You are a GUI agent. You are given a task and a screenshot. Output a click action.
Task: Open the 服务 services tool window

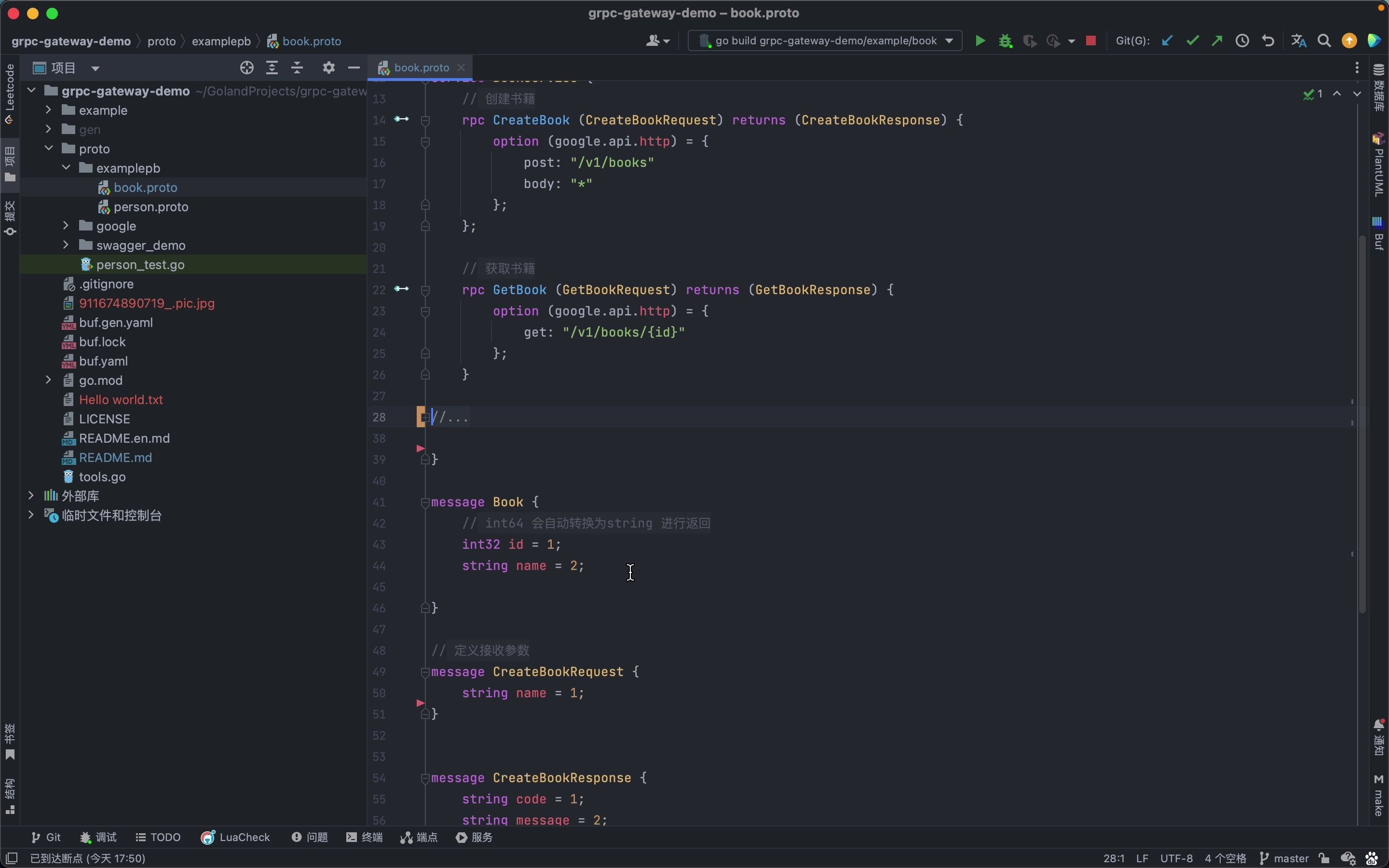475,838
